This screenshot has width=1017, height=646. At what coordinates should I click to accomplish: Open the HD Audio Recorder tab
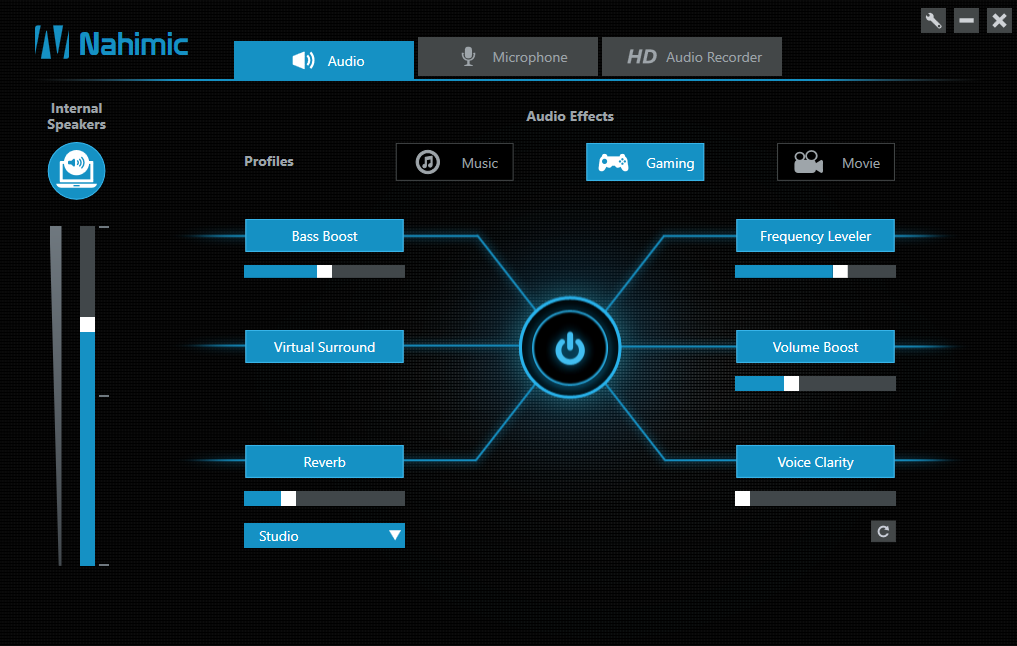click(692, 57)
